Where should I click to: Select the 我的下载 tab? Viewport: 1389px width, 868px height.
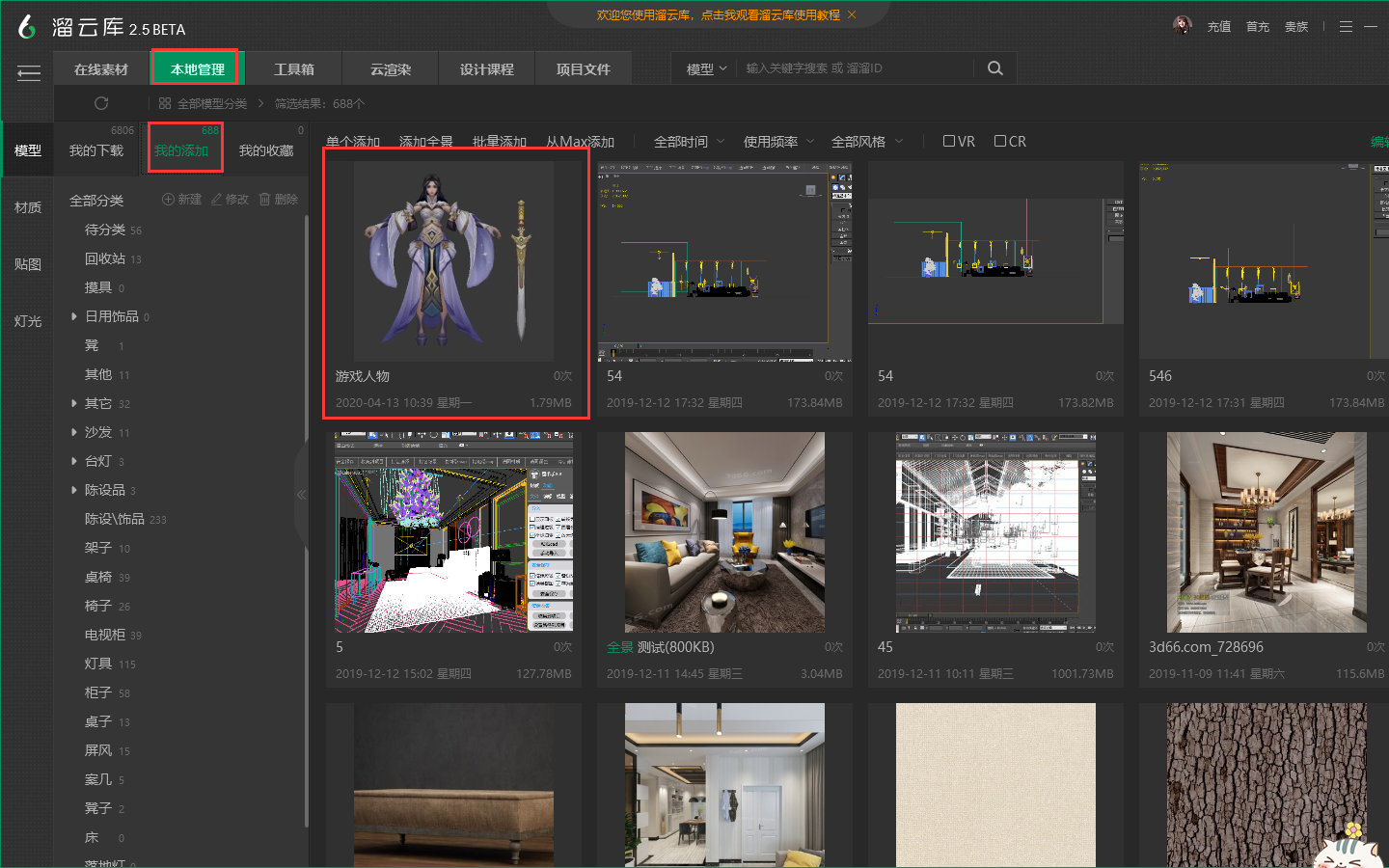[x=96, y=150]
